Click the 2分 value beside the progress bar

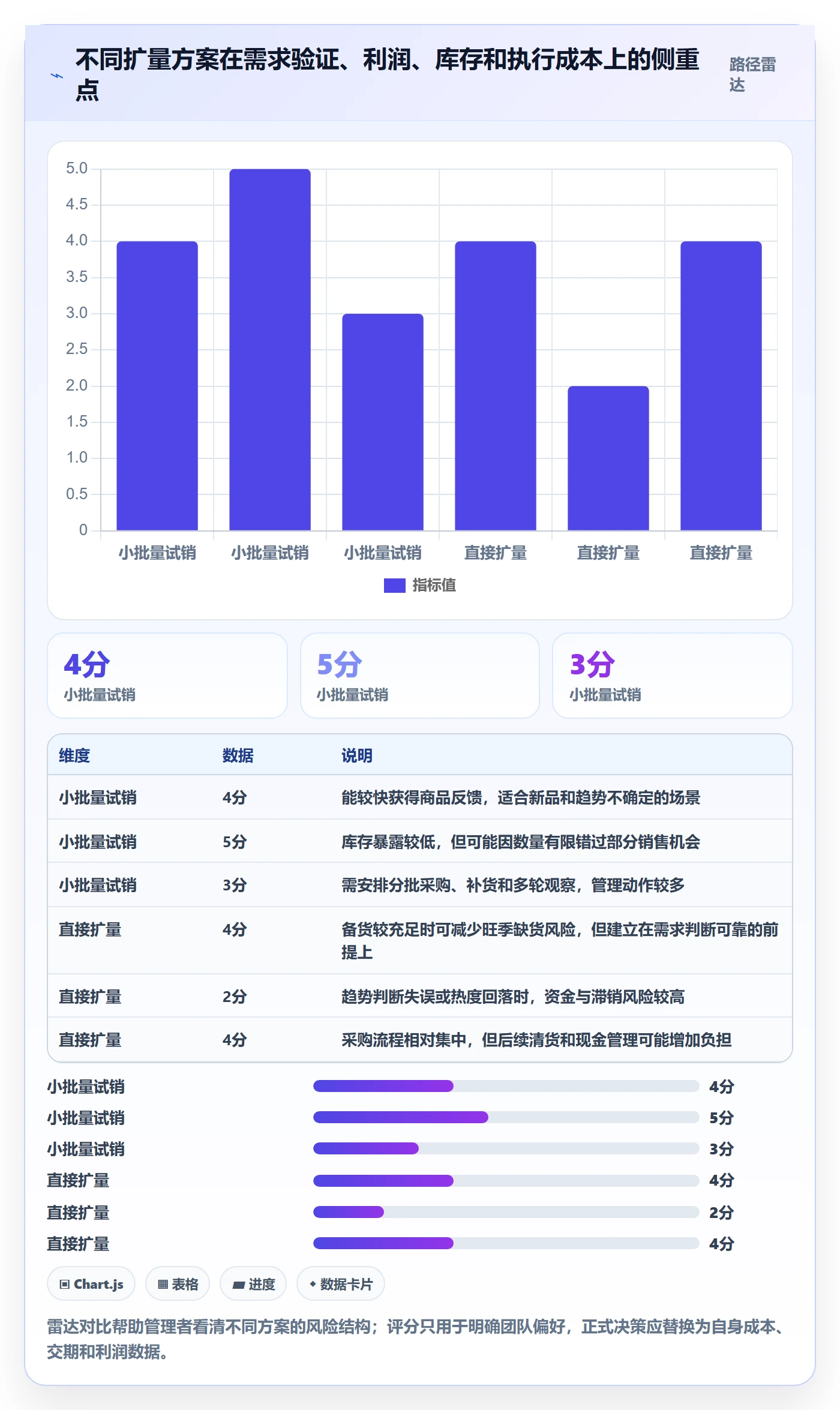pyautogui.click(x=722, y=1213)
